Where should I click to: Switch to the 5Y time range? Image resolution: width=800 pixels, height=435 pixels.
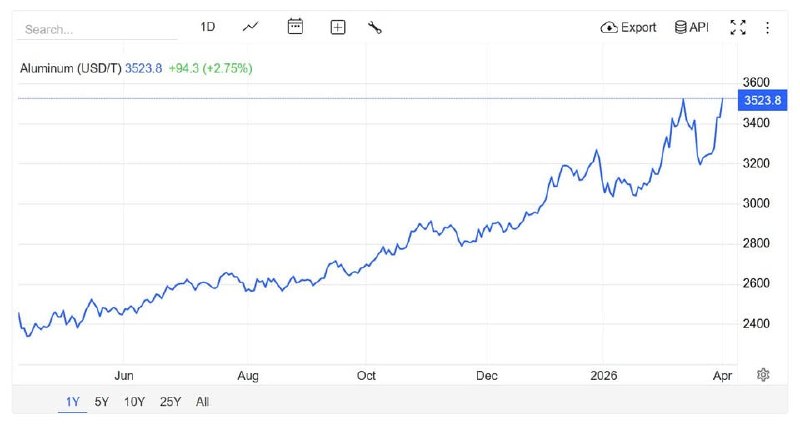pyautogui.click(x=101, y=402)
